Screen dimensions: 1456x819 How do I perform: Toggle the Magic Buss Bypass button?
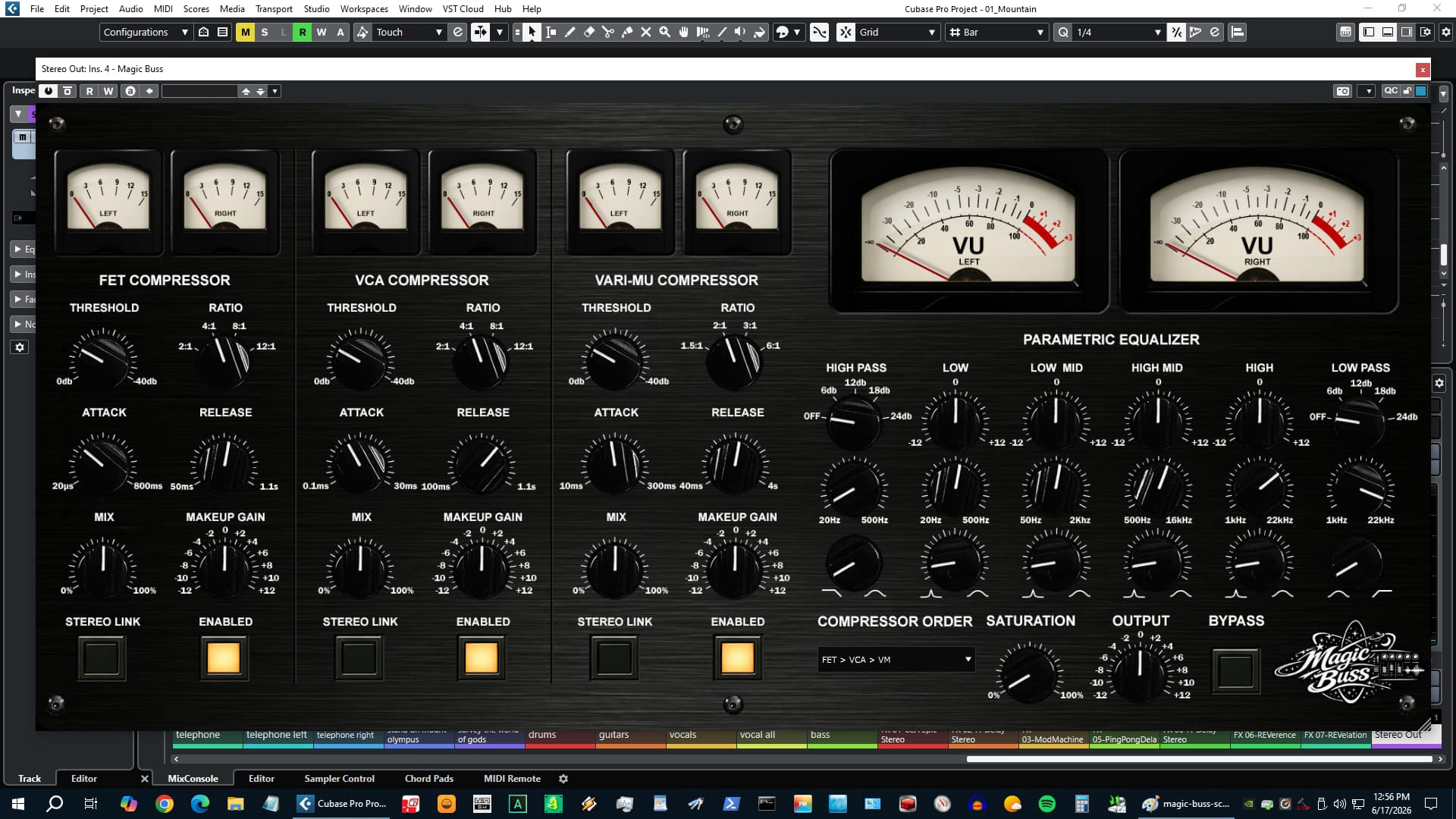coord(1235,670)
